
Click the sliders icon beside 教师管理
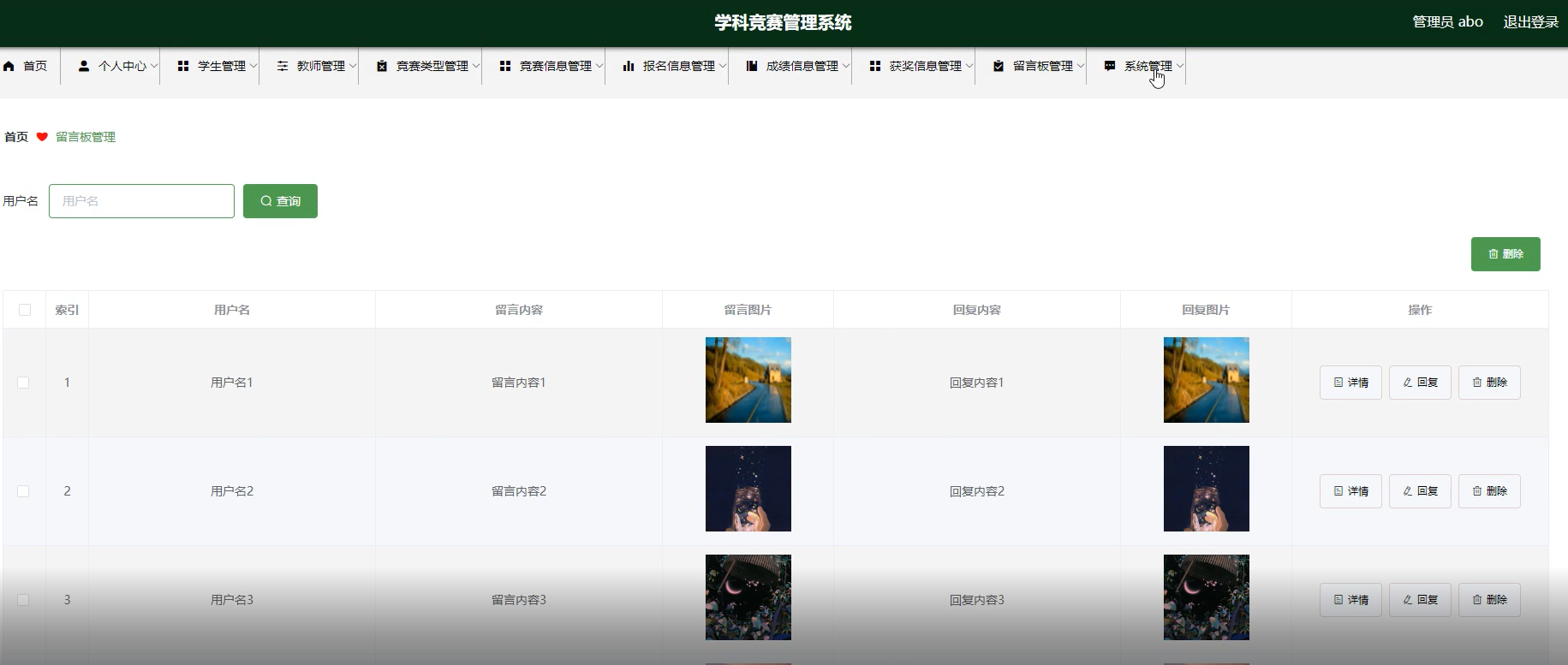point(283,66)
